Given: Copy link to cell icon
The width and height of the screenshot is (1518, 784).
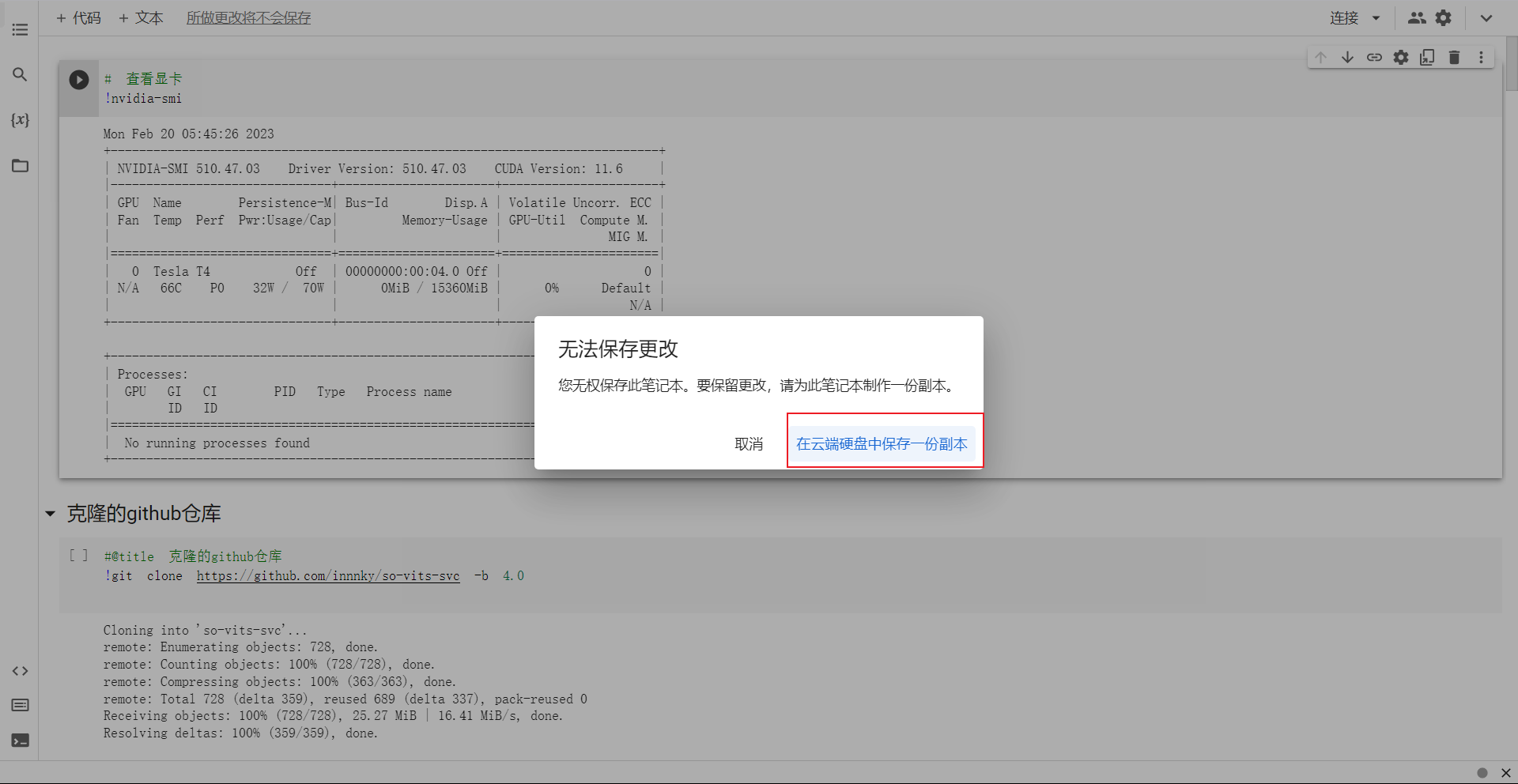Looking at the screenshot, I should click(1374, 57).
